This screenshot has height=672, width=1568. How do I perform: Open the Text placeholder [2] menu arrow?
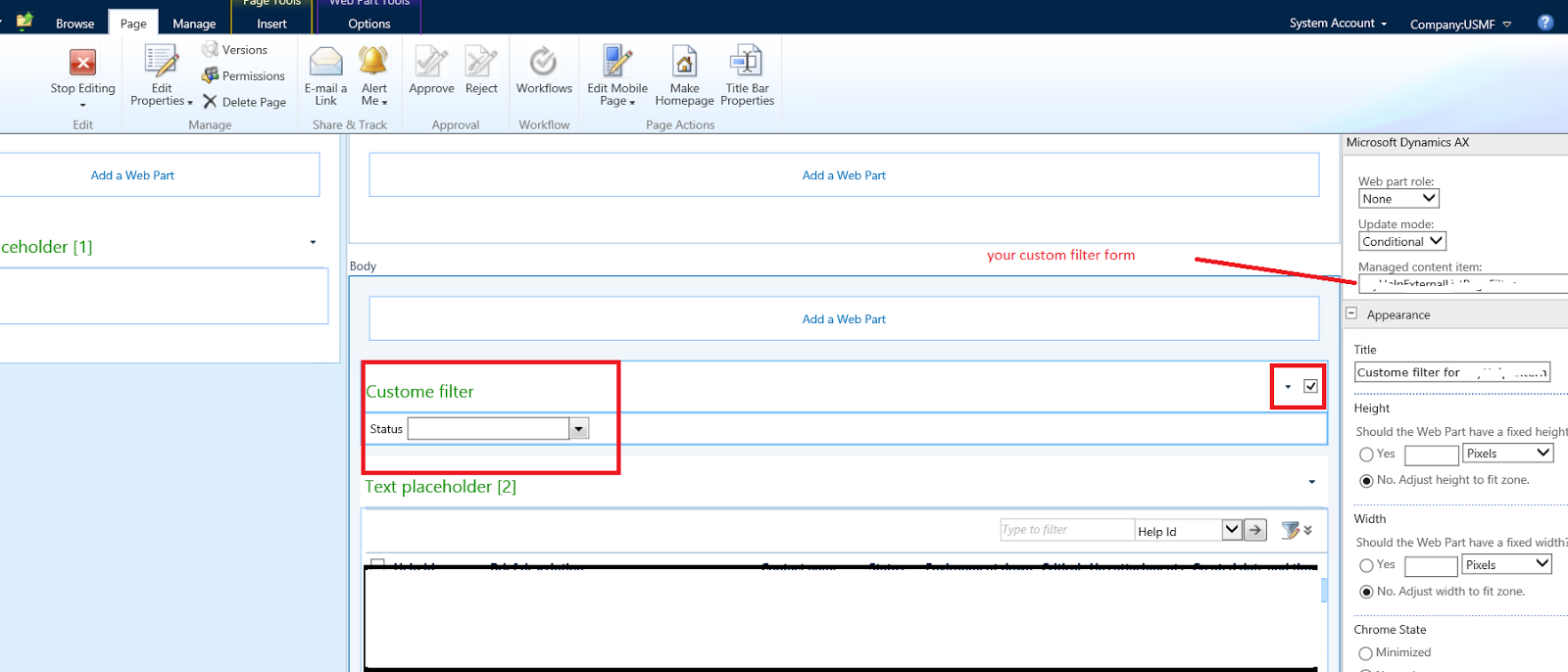(1311, 482)
